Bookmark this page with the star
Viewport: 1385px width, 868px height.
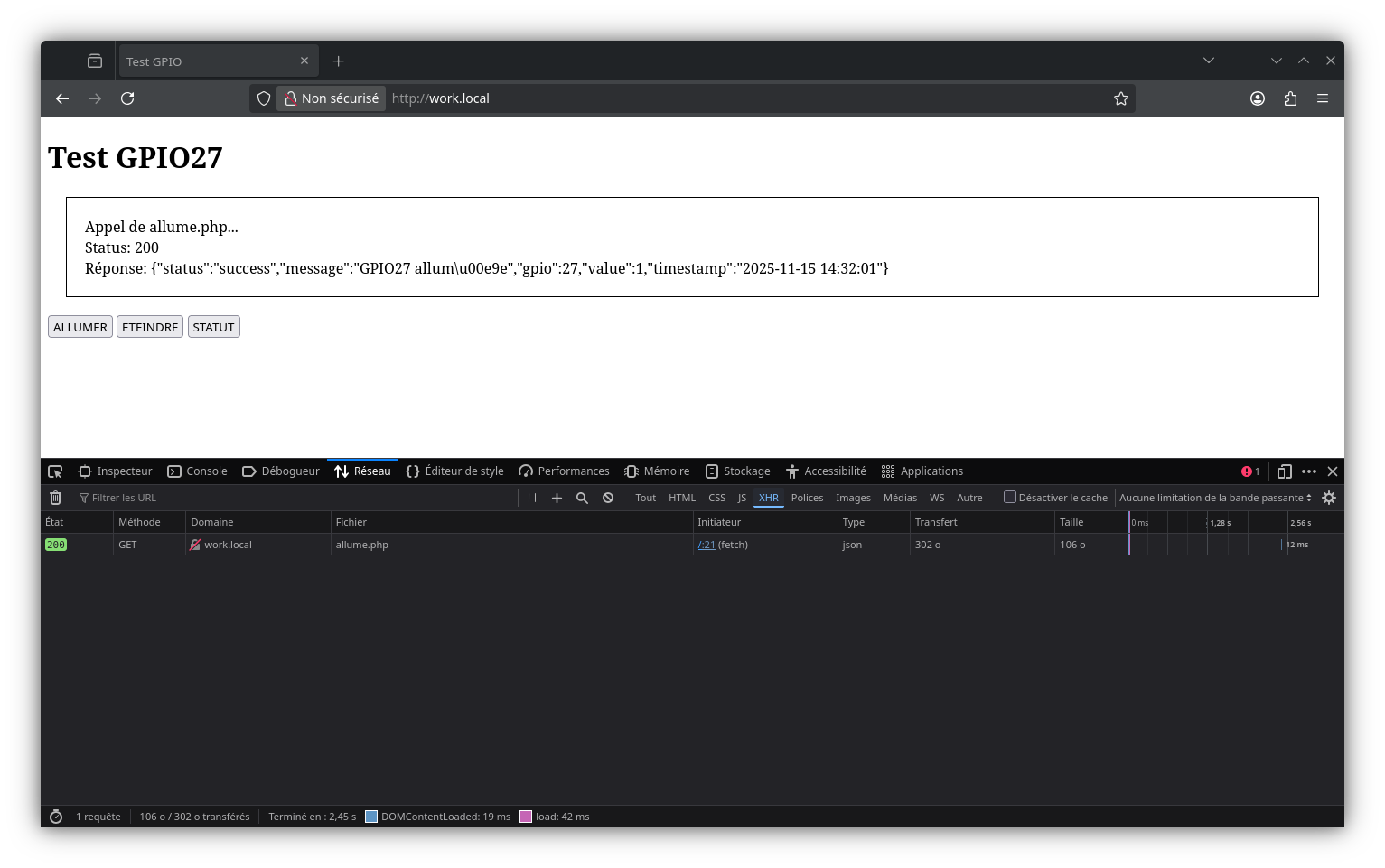(1121, 98)
